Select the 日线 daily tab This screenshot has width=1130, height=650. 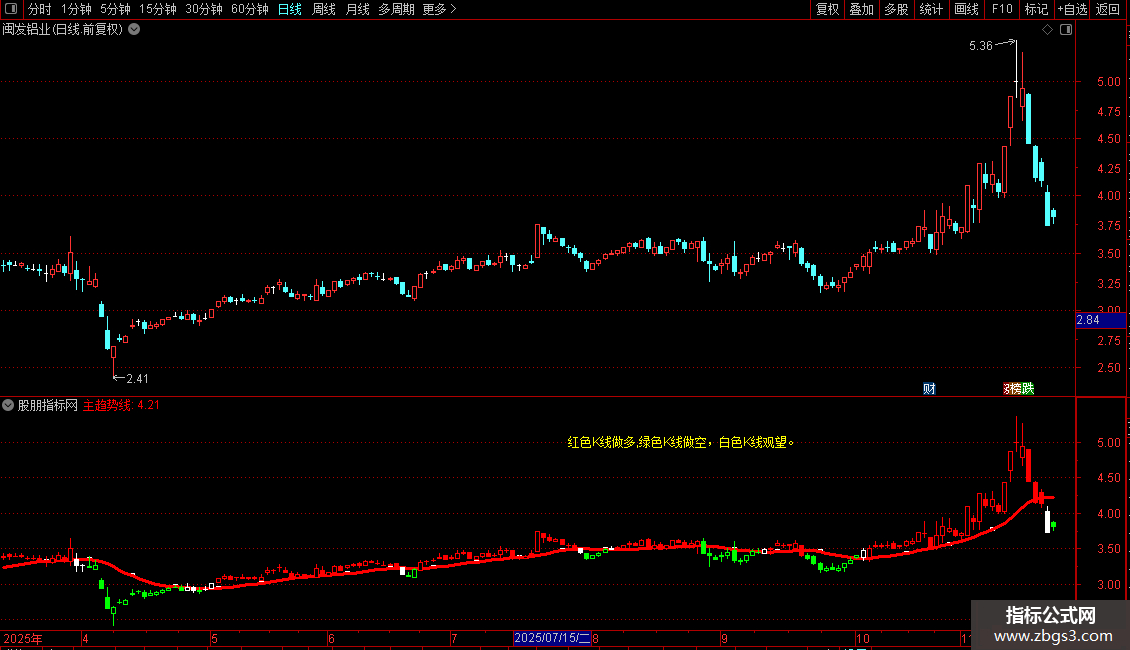(x=290, y=9)
